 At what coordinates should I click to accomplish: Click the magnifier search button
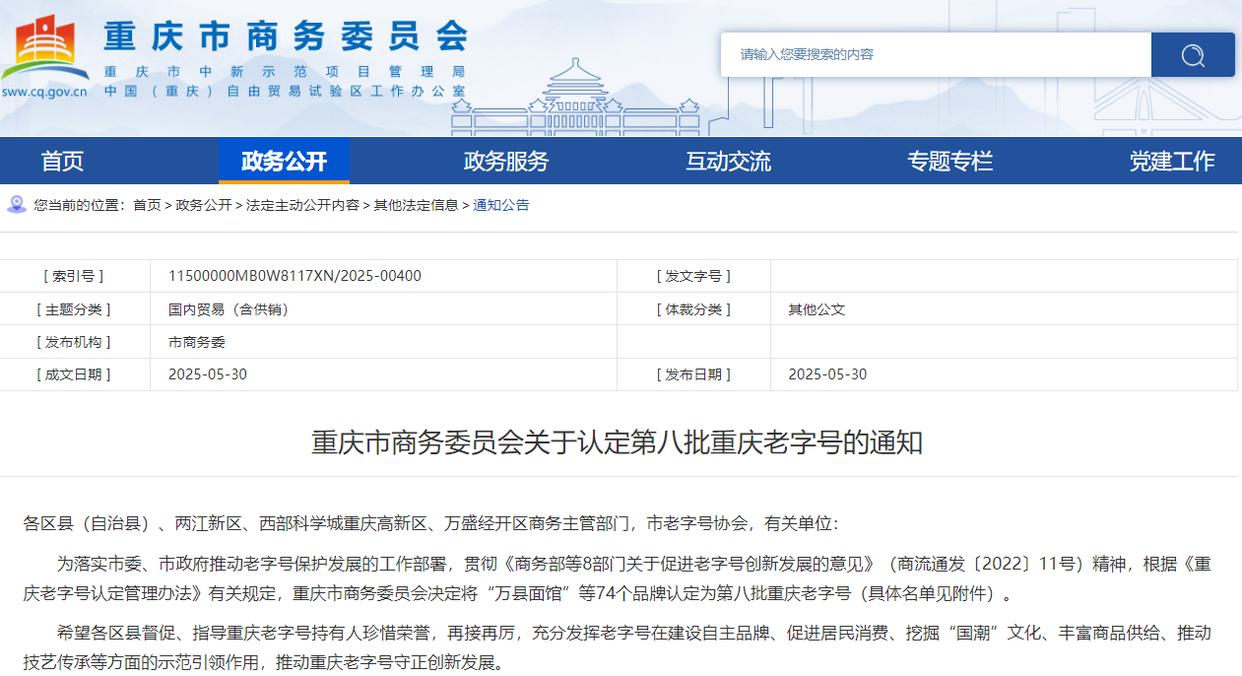[1192, 55]
